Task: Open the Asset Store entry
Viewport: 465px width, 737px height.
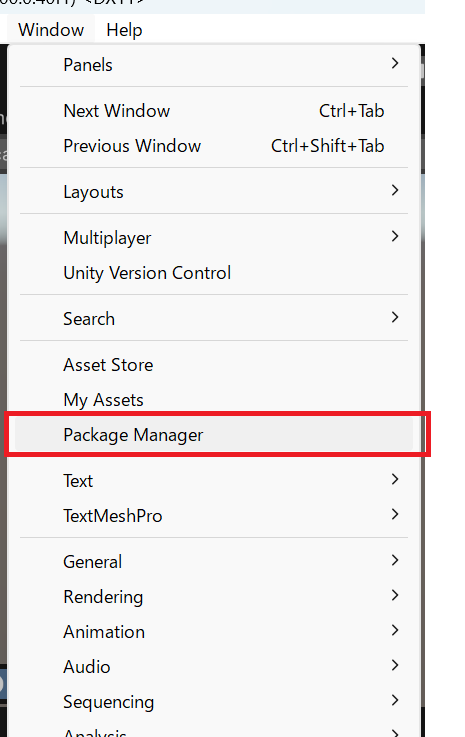Action: (214, 365)
